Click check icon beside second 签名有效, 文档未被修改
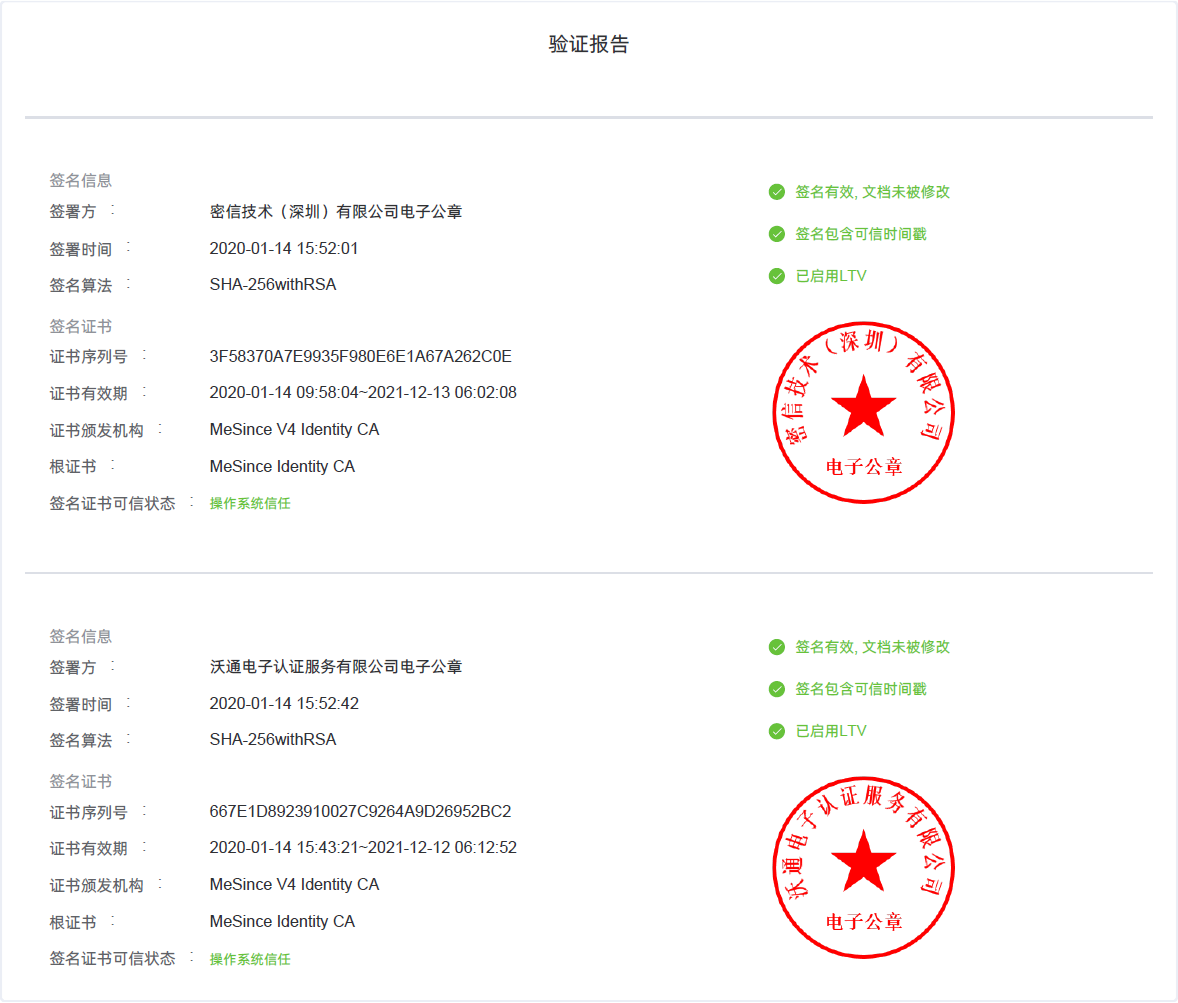Screen dimensions: 1178x1003 (x=777, y=647)
